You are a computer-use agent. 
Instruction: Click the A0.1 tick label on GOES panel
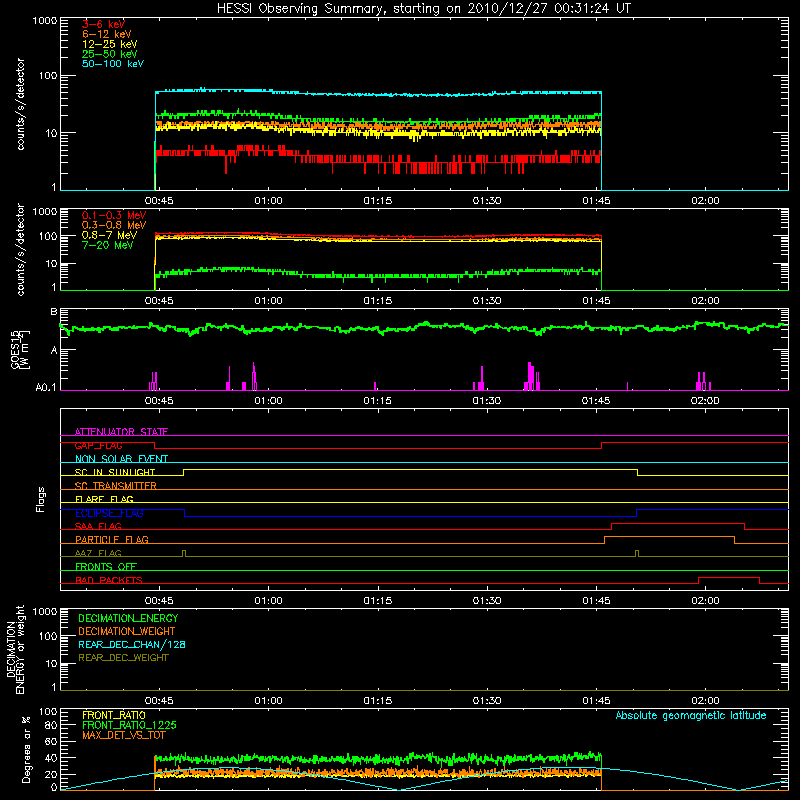coord(46,387)
